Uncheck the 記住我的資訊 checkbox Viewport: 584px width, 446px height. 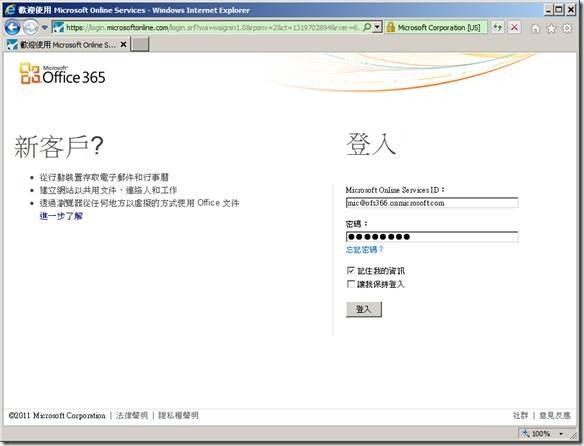[350, 270]
